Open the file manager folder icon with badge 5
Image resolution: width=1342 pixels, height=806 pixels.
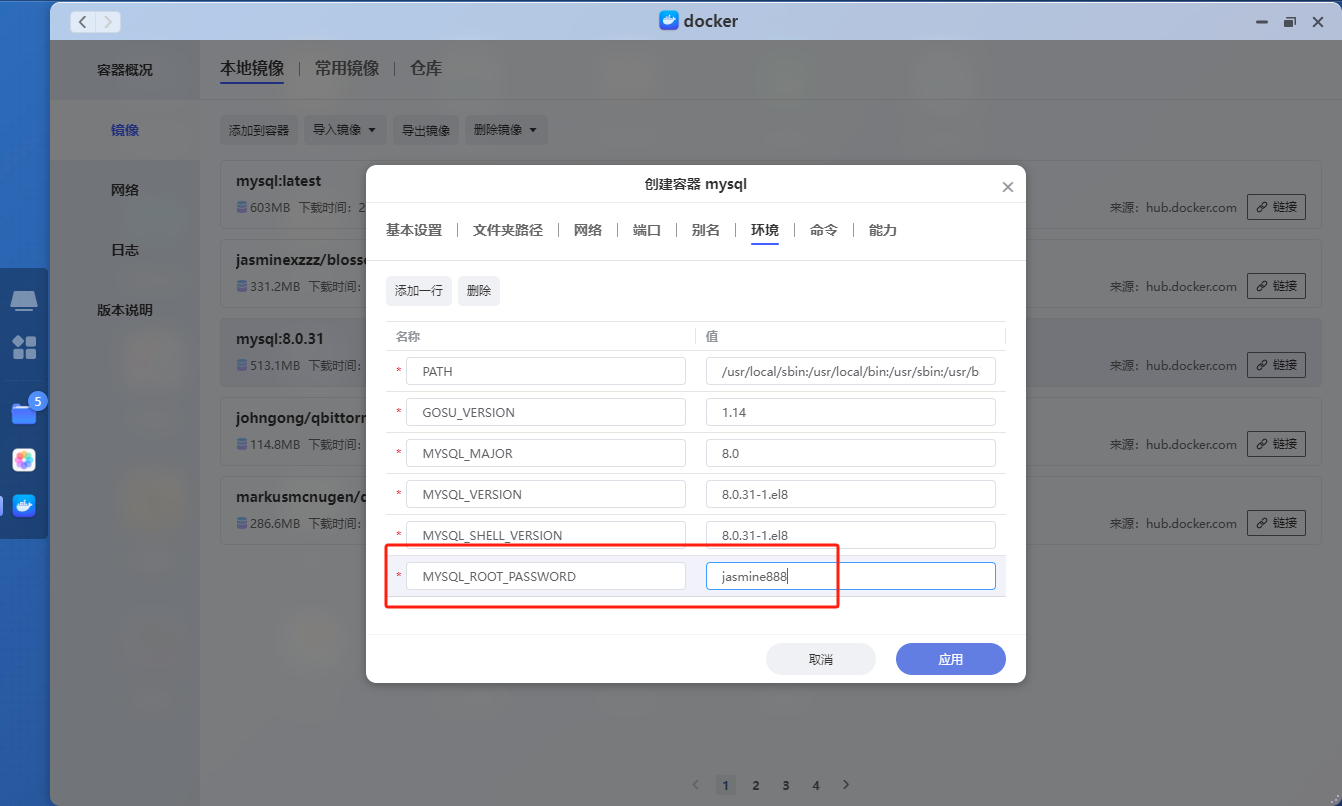(24, 413)
